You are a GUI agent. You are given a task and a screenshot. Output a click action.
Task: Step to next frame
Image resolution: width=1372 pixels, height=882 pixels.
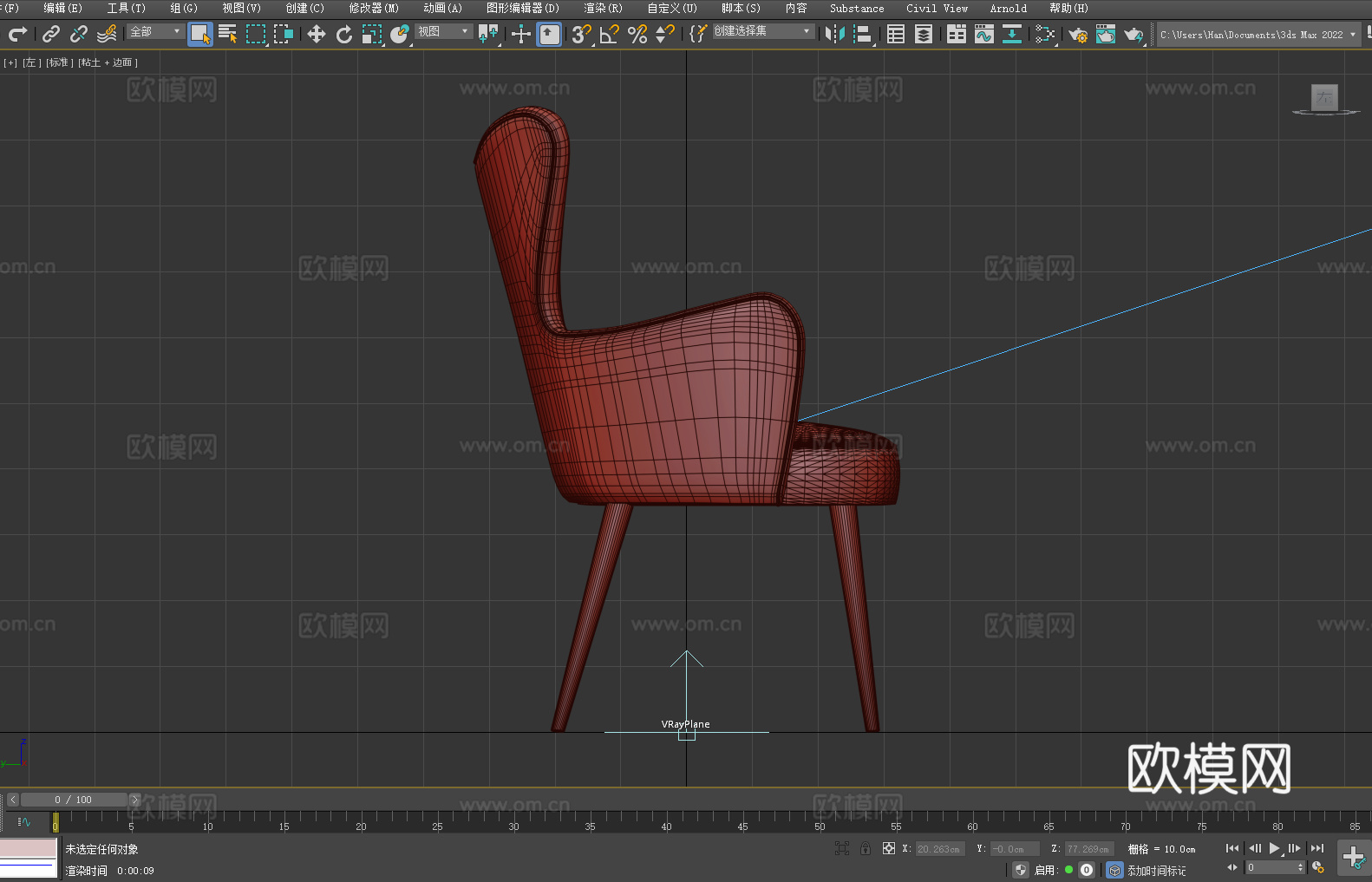(x=1295, y=848)
